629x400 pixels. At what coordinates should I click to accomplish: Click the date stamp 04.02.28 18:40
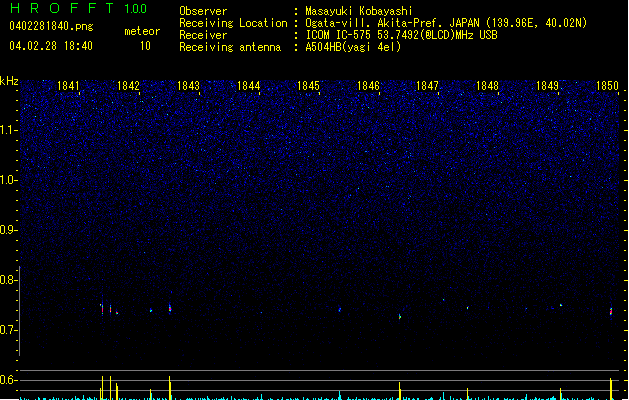(51, 46)
